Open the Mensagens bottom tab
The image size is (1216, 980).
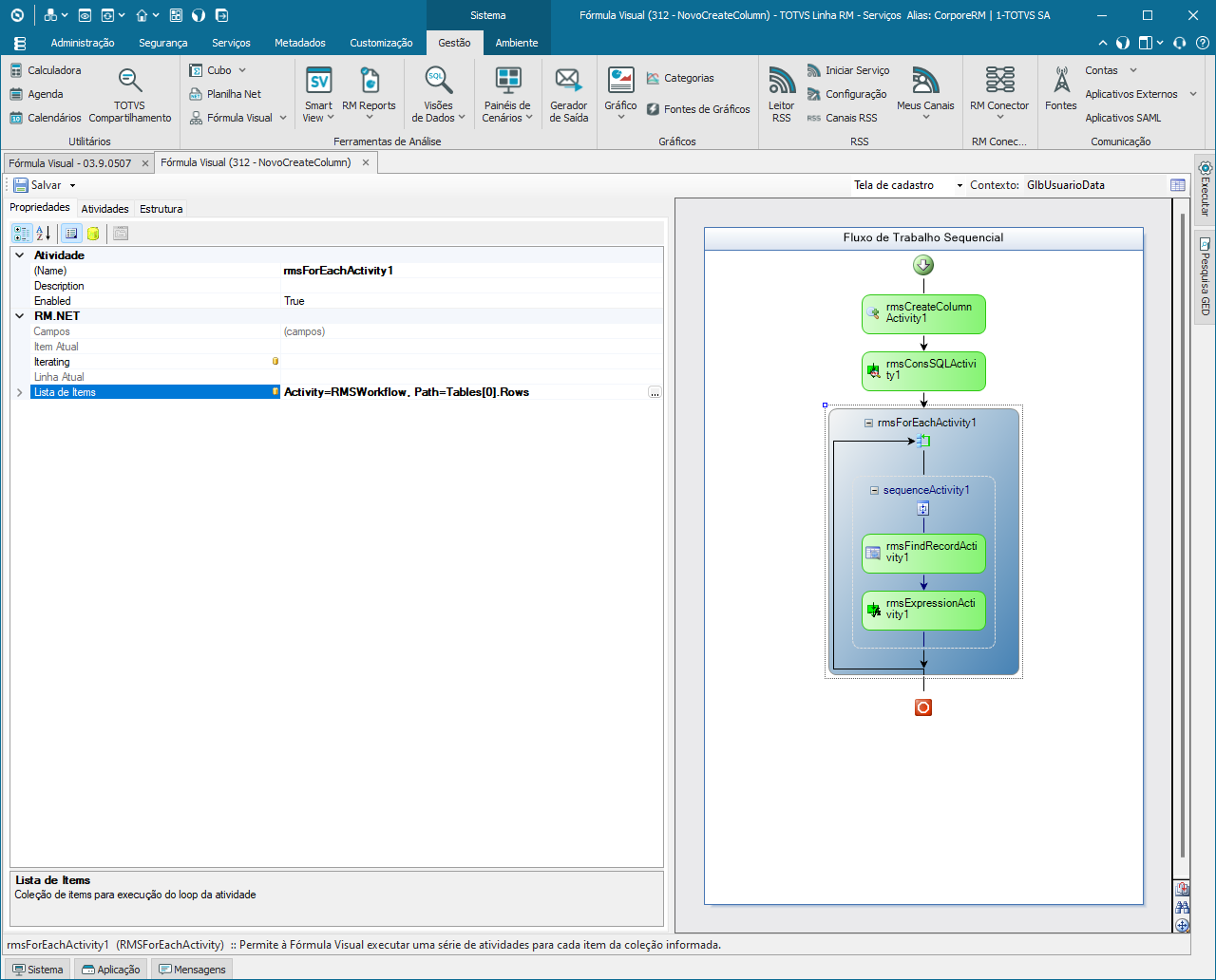(x=192, y=970)
